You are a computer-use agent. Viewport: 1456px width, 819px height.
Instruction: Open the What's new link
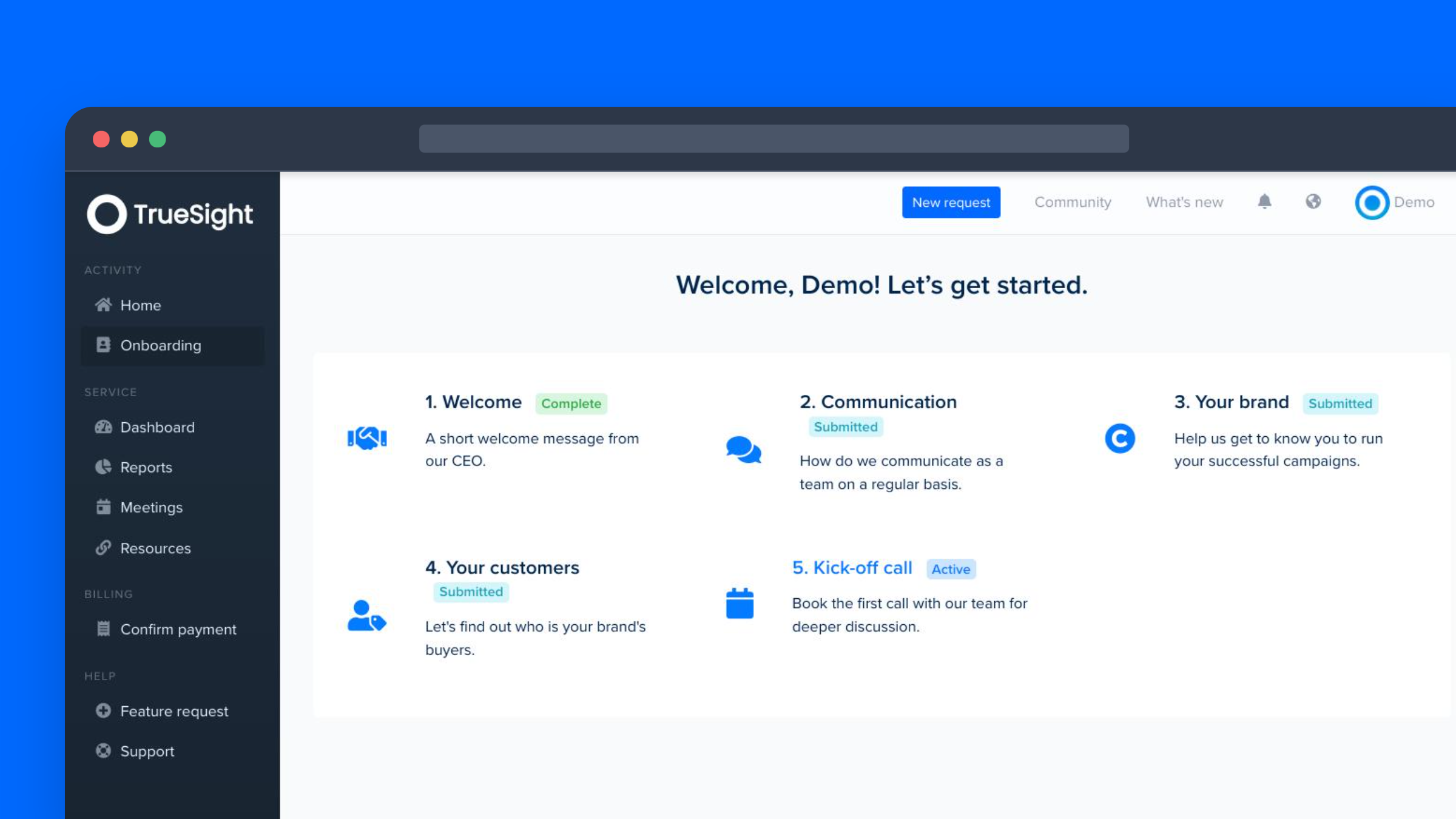[1184, 202]
